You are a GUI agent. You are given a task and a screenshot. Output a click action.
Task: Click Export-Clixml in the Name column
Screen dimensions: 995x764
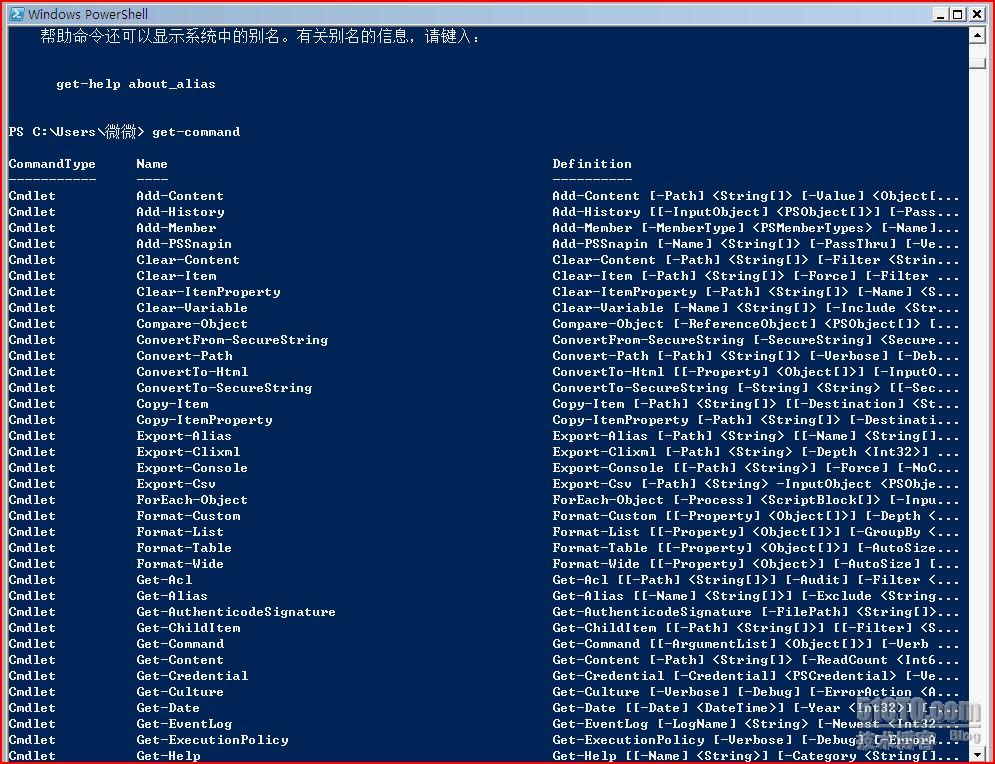(188, 451)
